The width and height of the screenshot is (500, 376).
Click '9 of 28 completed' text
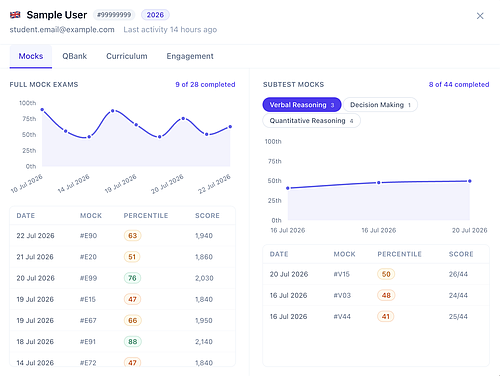(x=205, y=84)
